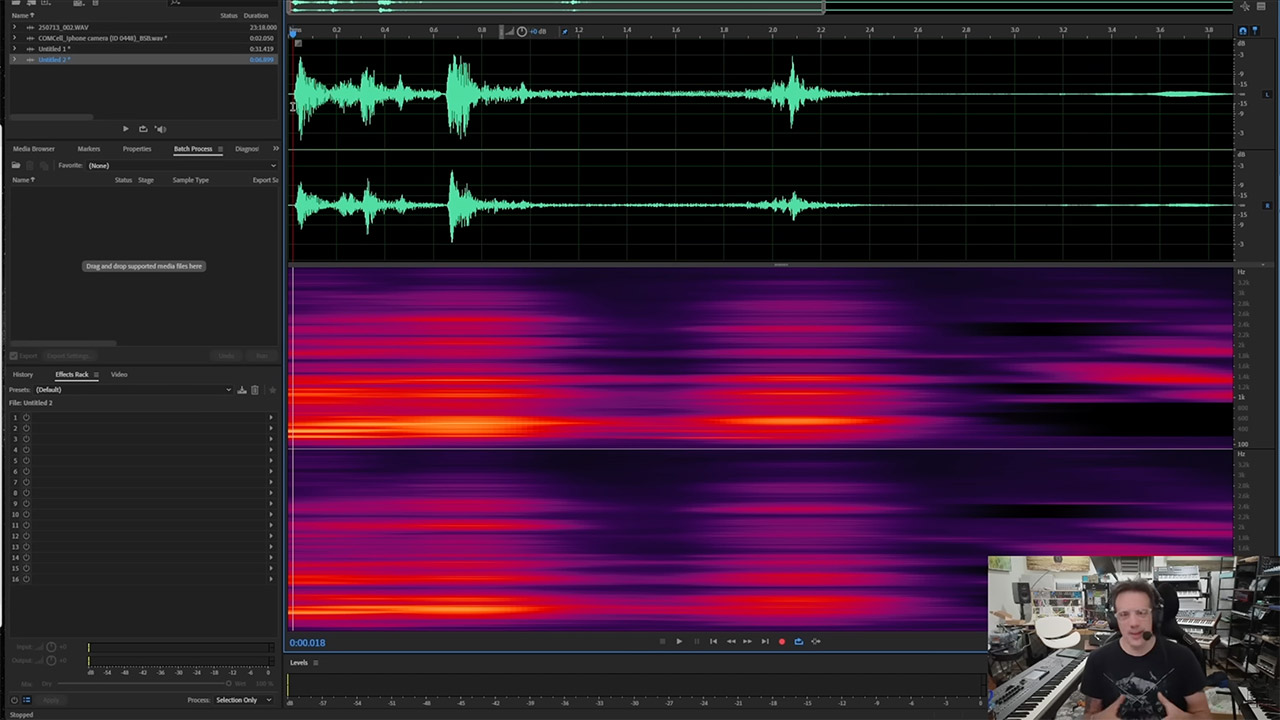Adjust the Input gain knob

[51, 647]
